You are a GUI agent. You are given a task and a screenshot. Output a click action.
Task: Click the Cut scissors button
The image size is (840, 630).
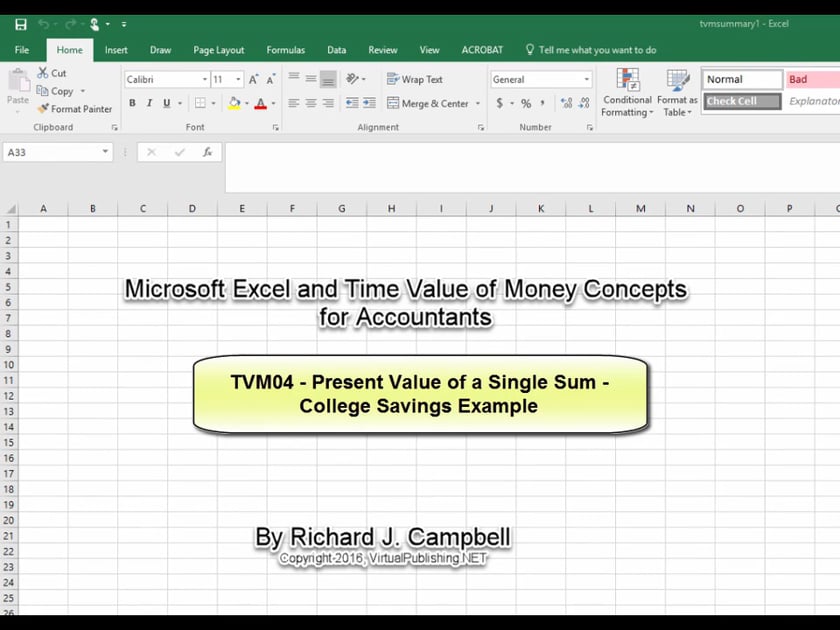pos(52,73)
